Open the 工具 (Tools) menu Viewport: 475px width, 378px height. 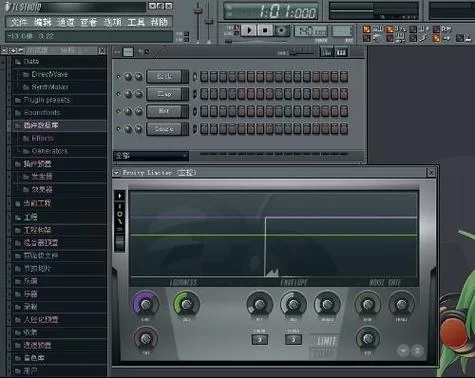click(136, 22)
